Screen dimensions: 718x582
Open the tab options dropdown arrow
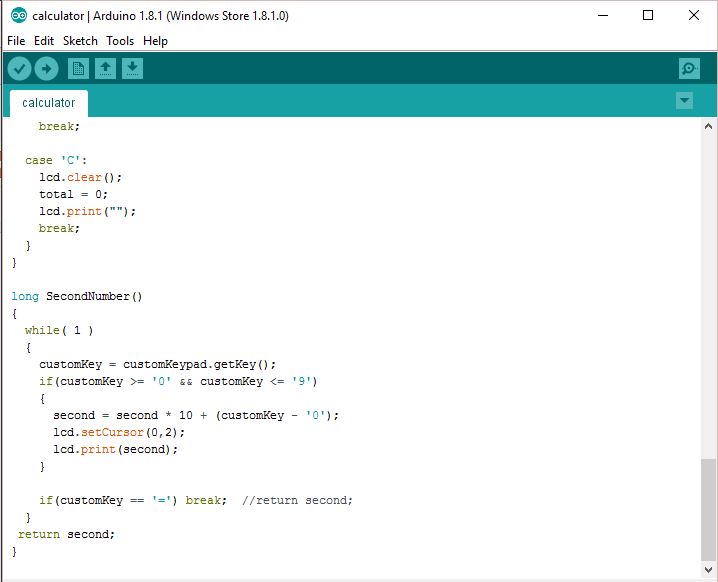pos(684,101)
